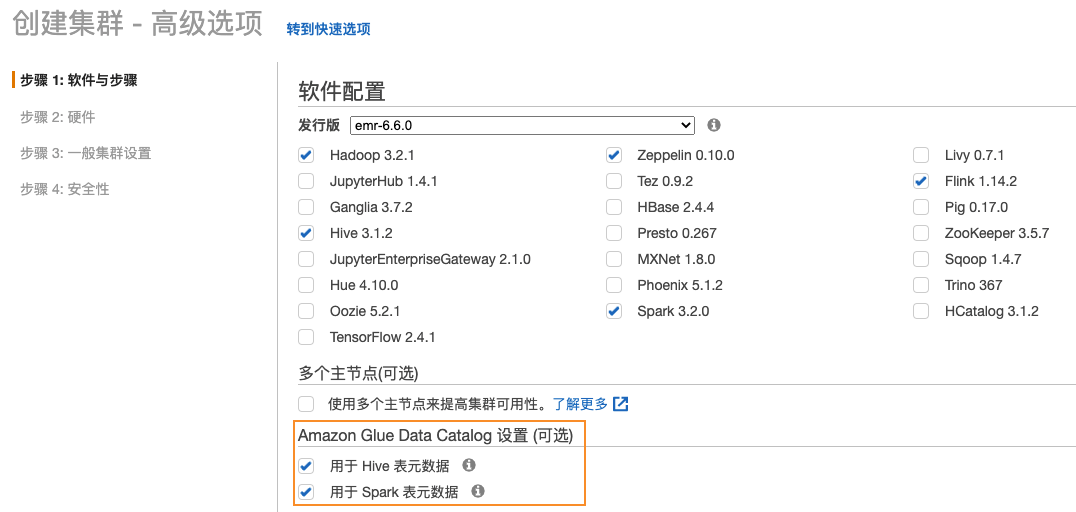Enable ZooKeeper 3.5.7 checkbox
1076x512 pixels.
point(921,233)
